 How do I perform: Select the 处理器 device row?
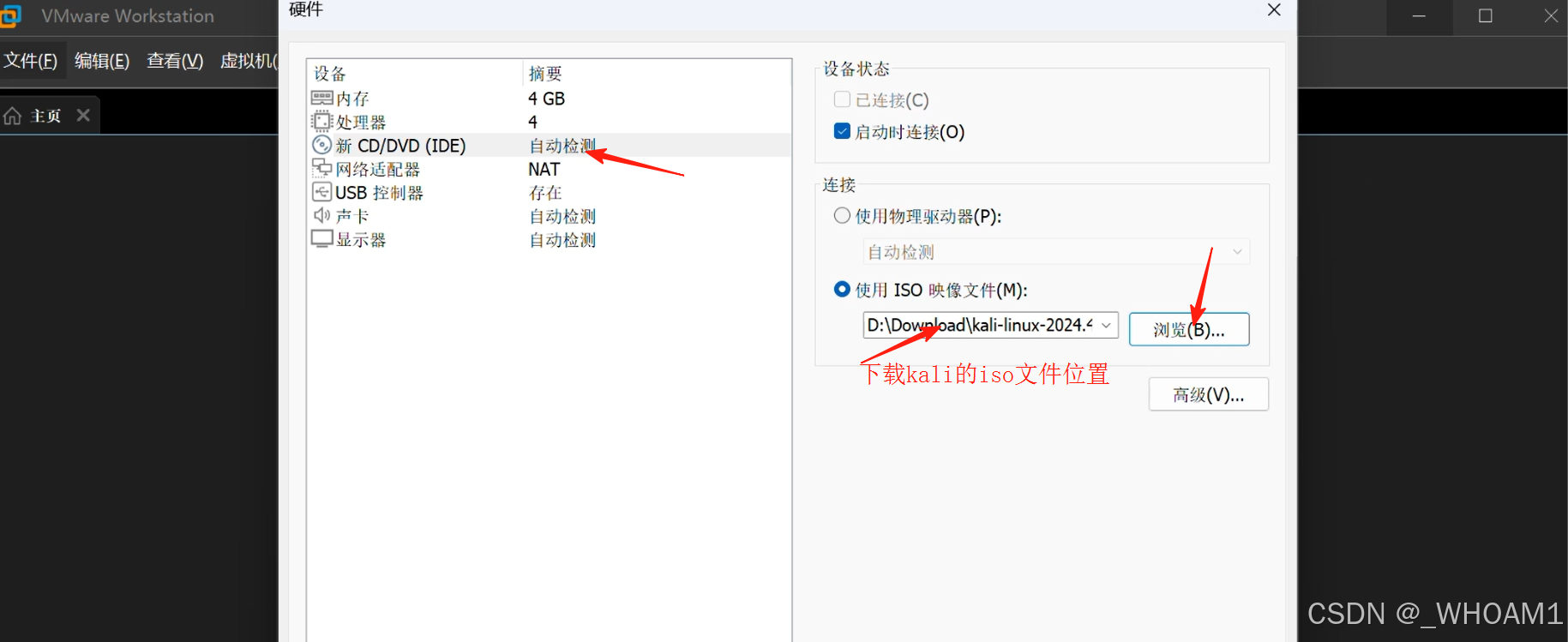[549, 122]
